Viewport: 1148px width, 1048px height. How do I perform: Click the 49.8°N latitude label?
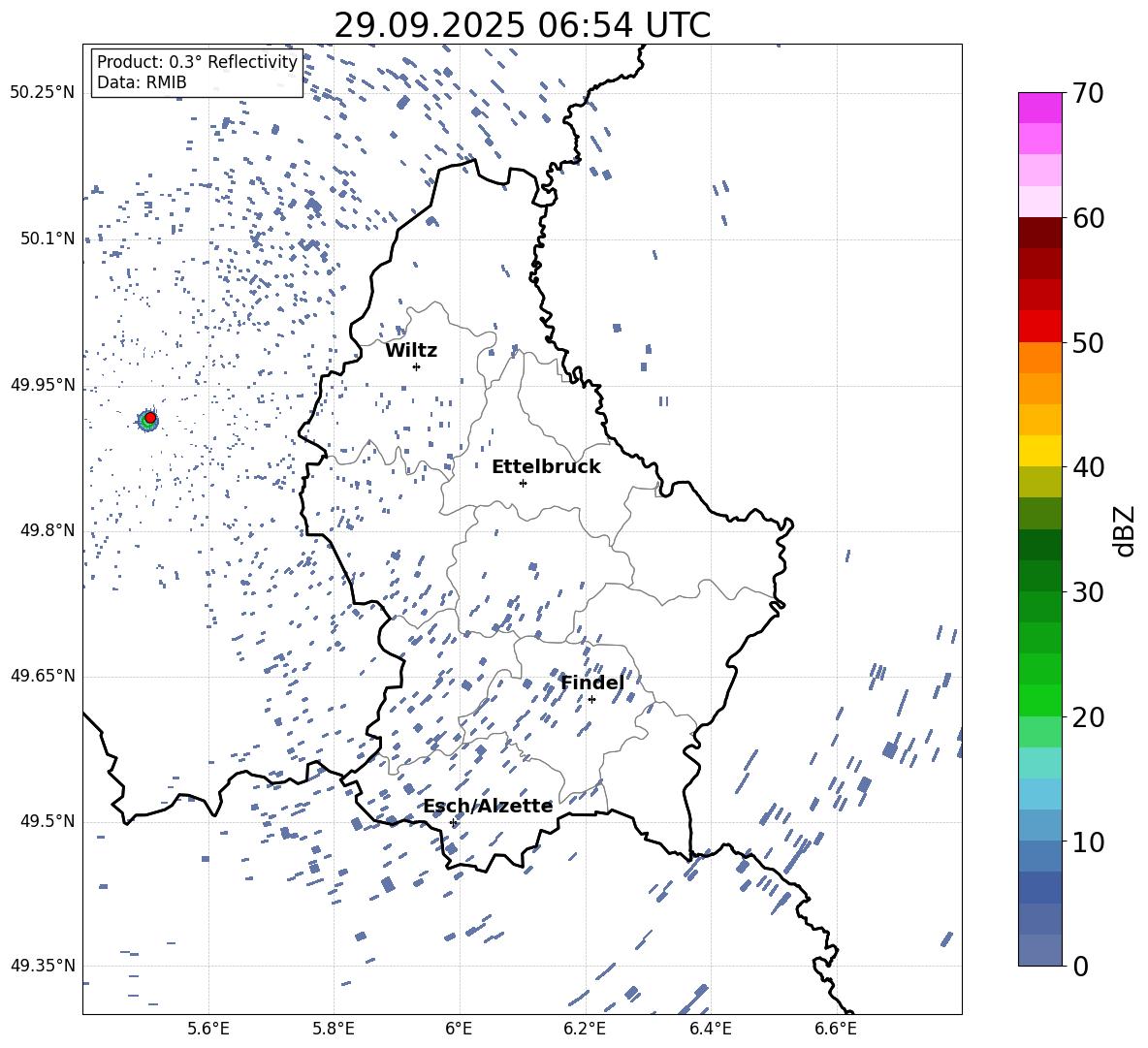tap(48, 530)
